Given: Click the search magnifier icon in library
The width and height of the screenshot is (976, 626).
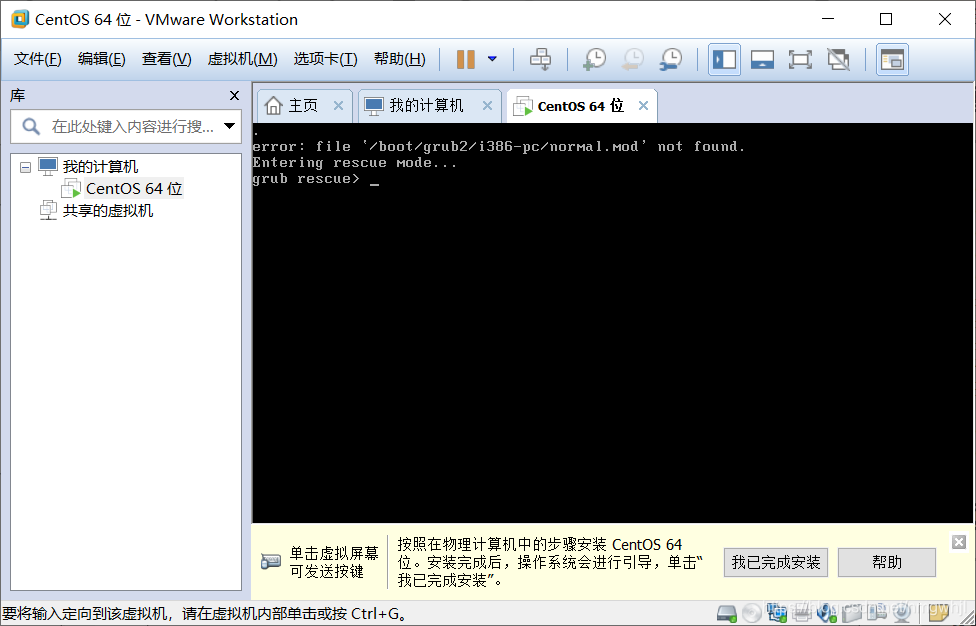Looking at the screenshot, I should pyautogui.click(x=31, y=126).
